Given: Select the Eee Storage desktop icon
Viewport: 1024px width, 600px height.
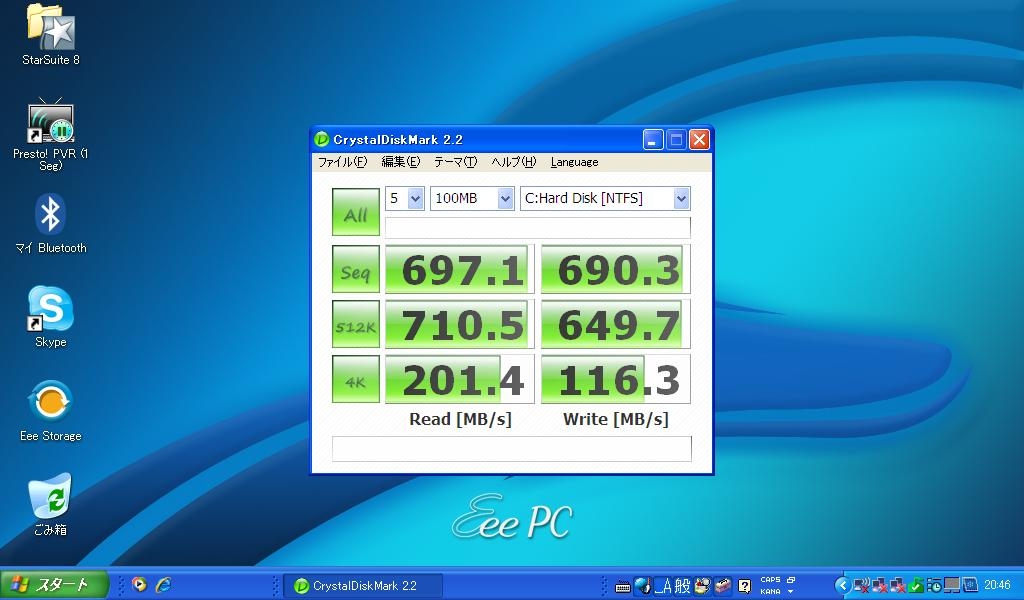Looking at the screenshot, I should click(x=50, y=411).
